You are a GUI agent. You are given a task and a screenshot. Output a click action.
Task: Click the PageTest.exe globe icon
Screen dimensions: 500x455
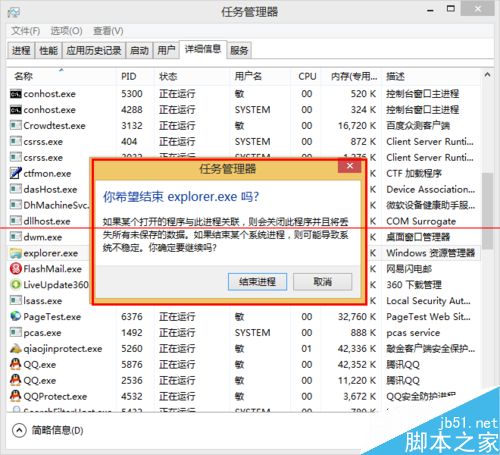coord(16,316)
